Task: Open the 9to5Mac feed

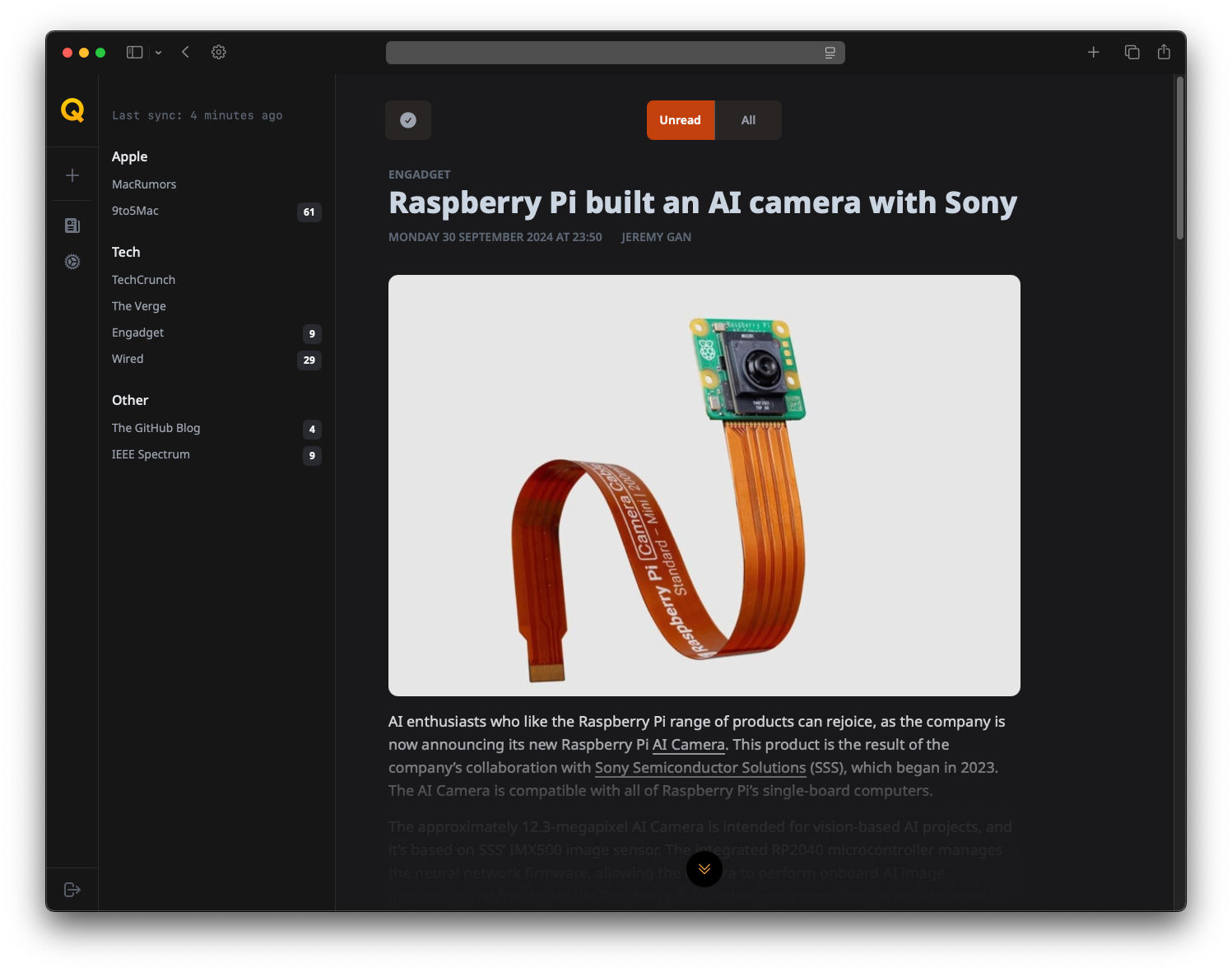Action: point(135,211)
